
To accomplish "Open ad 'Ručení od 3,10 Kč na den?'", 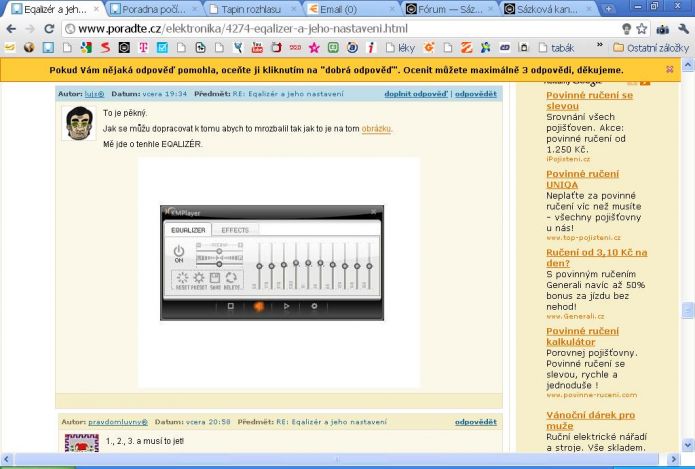I will click(x=597, y=258).
